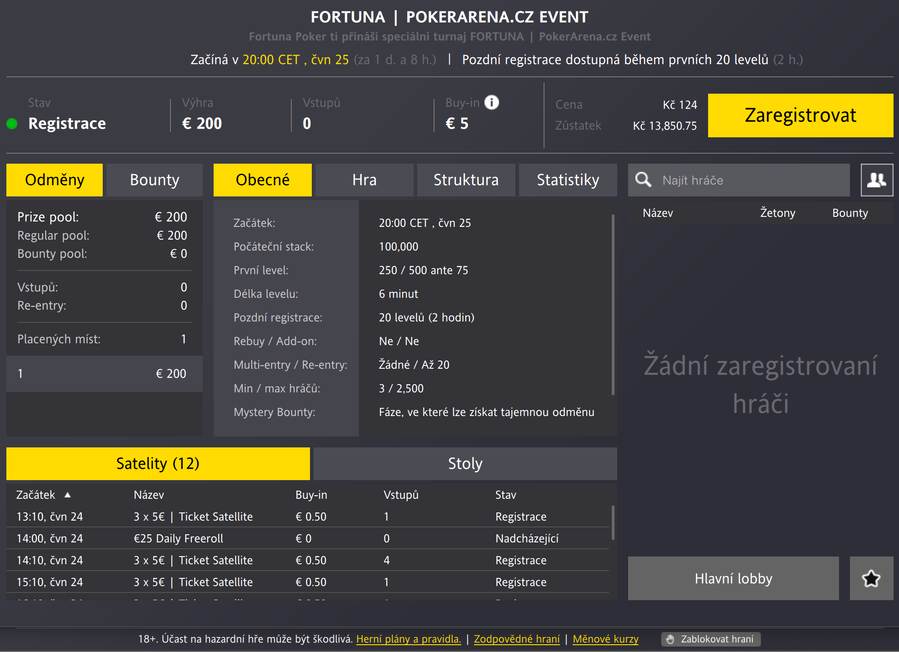
Task: Click the Délka levelu 6 minut value
Action: pyautogui.click(x=398, y=294)
